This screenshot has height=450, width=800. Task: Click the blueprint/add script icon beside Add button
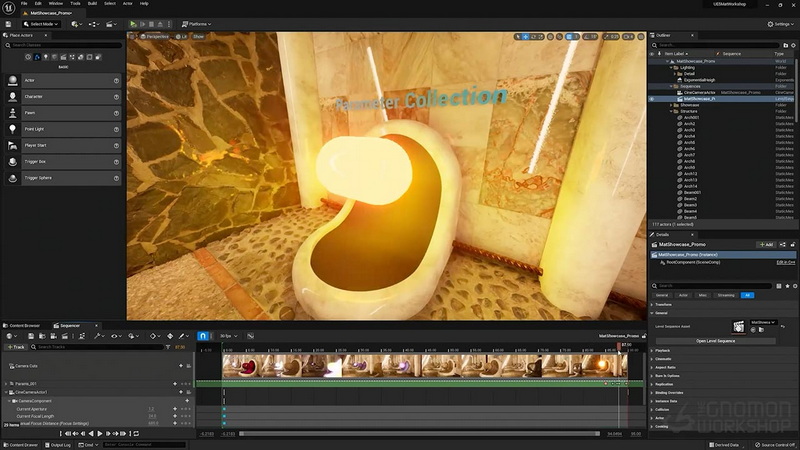[x=783, y=245]
